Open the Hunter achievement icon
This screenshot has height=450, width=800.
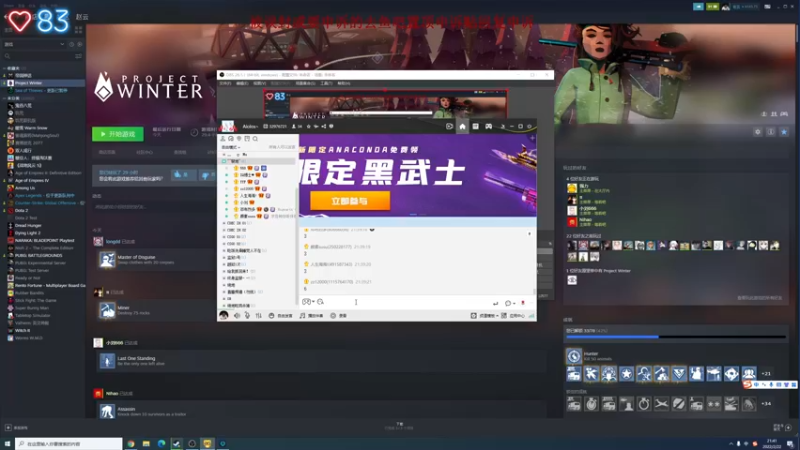574,356
